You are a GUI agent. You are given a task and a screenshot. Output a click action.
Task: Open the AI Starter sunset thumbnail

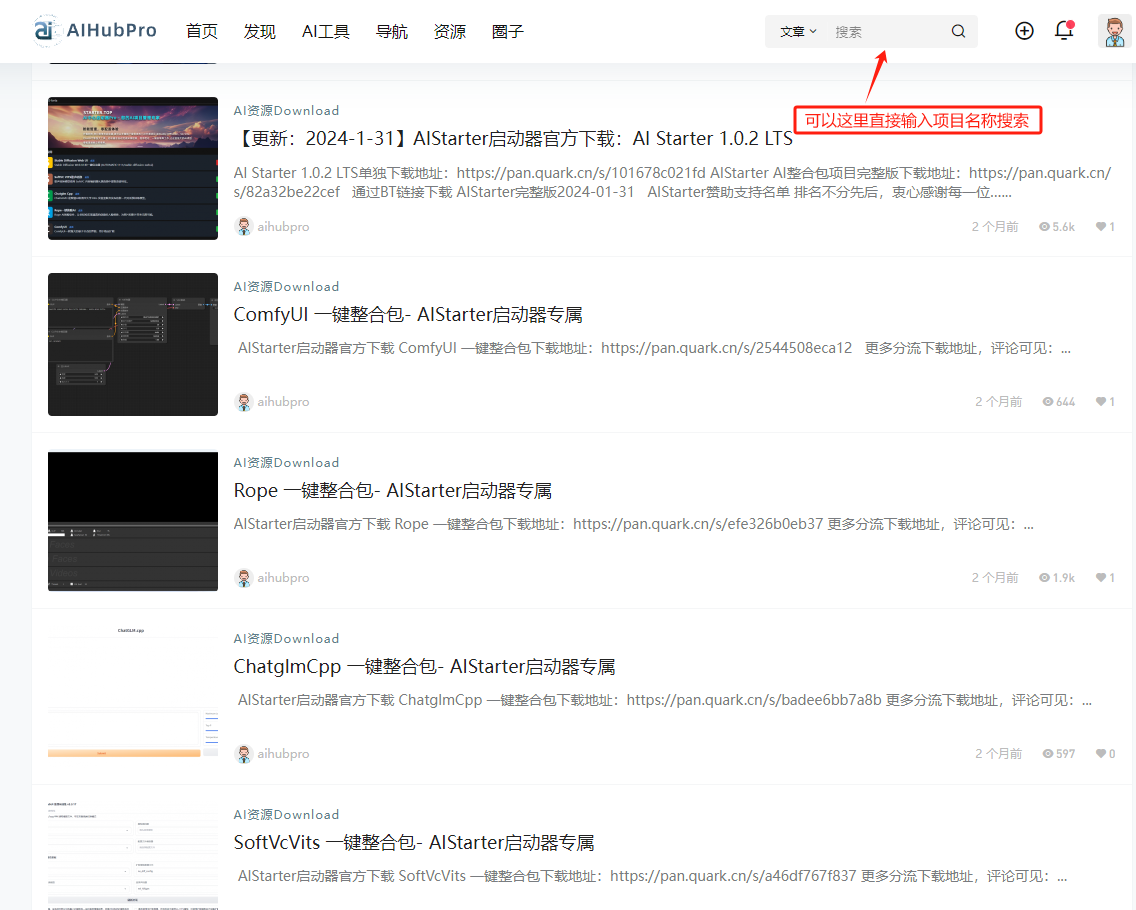pyautogui.click(x=133, y=168)
